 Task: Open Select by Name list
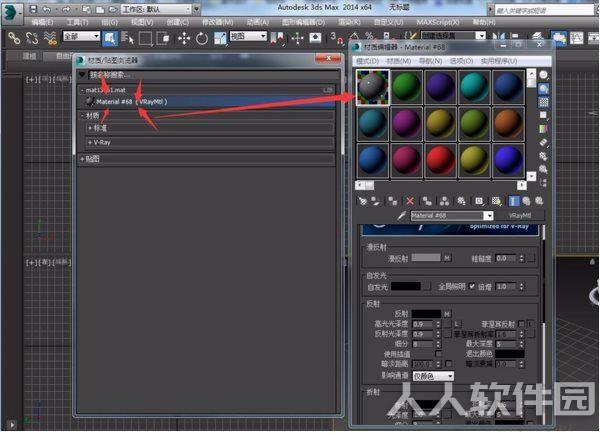127,38
